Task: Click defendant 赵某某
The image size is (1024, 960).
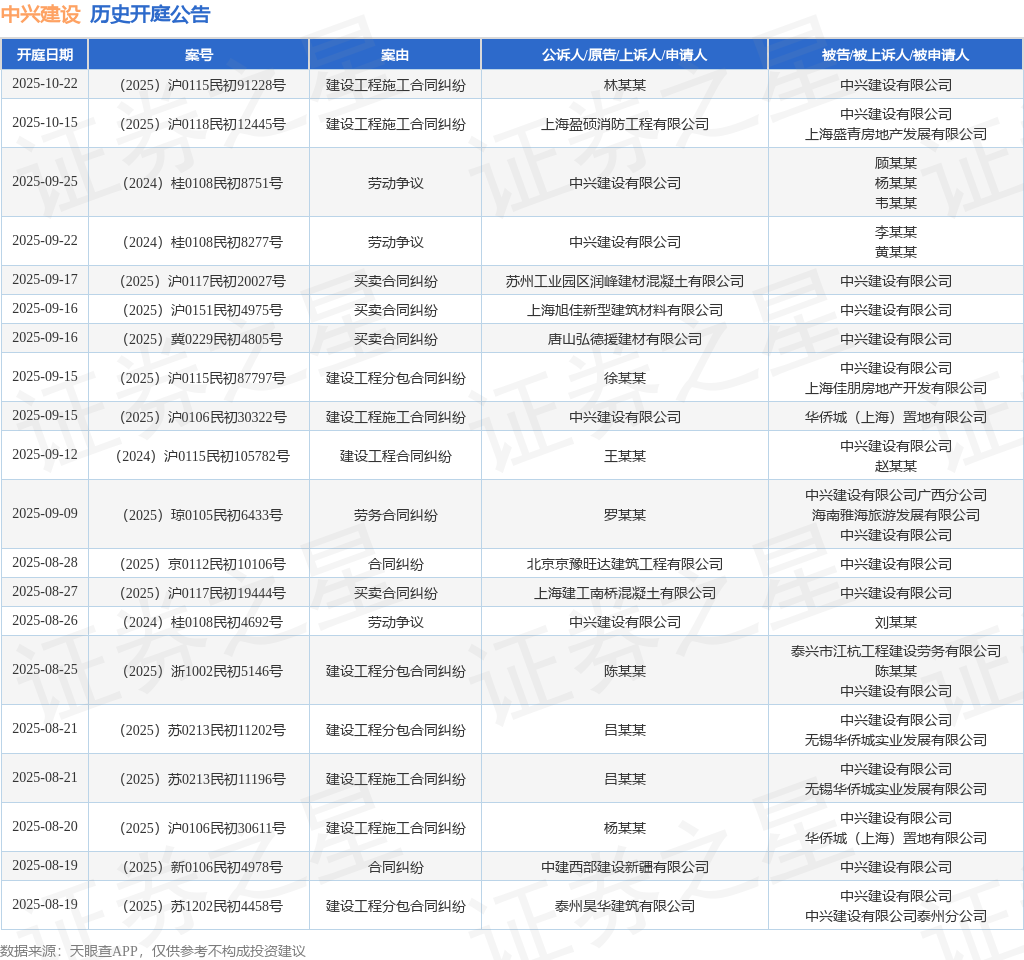Action: 895,466
